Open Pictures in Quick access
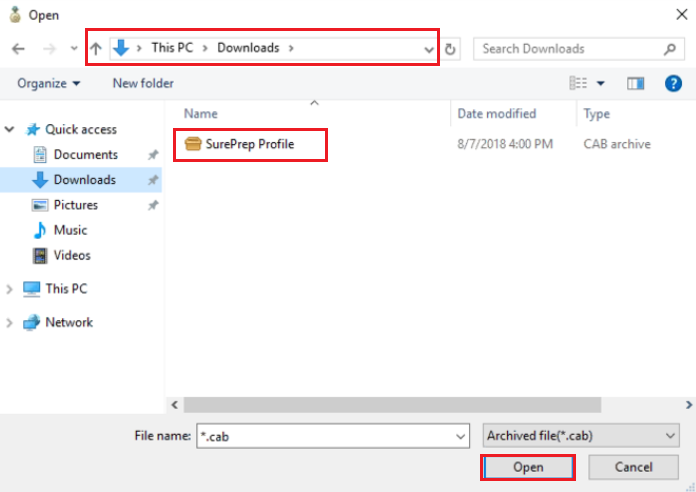The height and width of the screenshot is (492, 696). pos(75,205)
